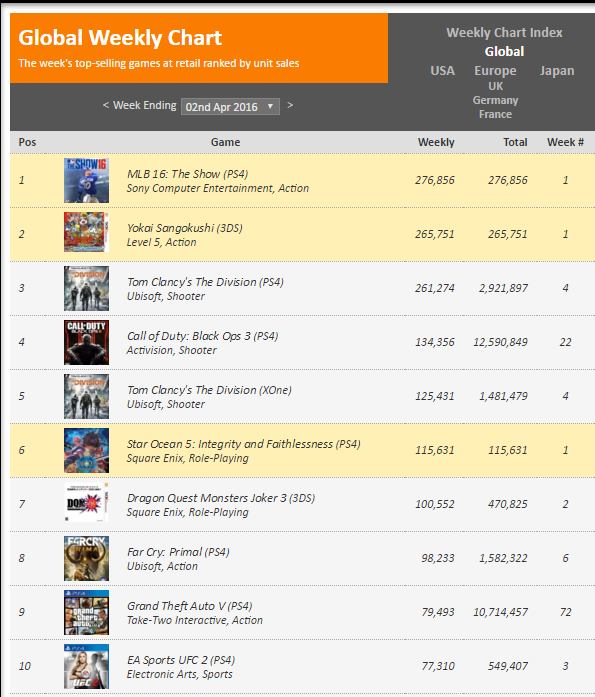Switch to the Japan weekly chart

click(557, 71)
